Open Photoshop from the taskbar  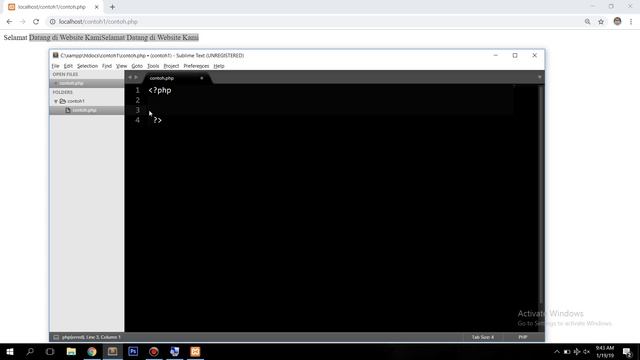(x=133, y=351)
